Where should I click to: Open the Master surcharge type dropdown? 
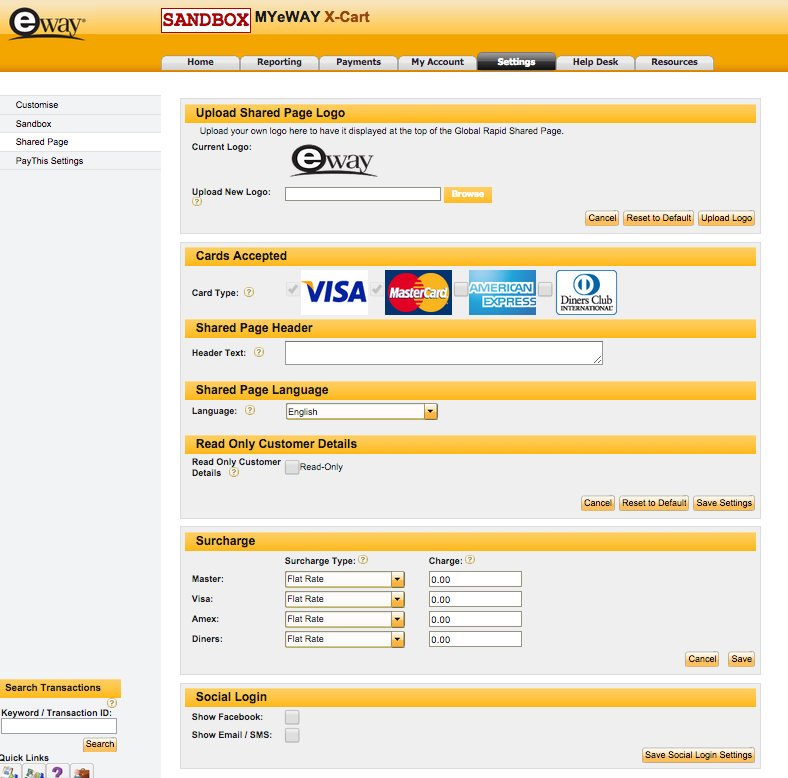345,579
